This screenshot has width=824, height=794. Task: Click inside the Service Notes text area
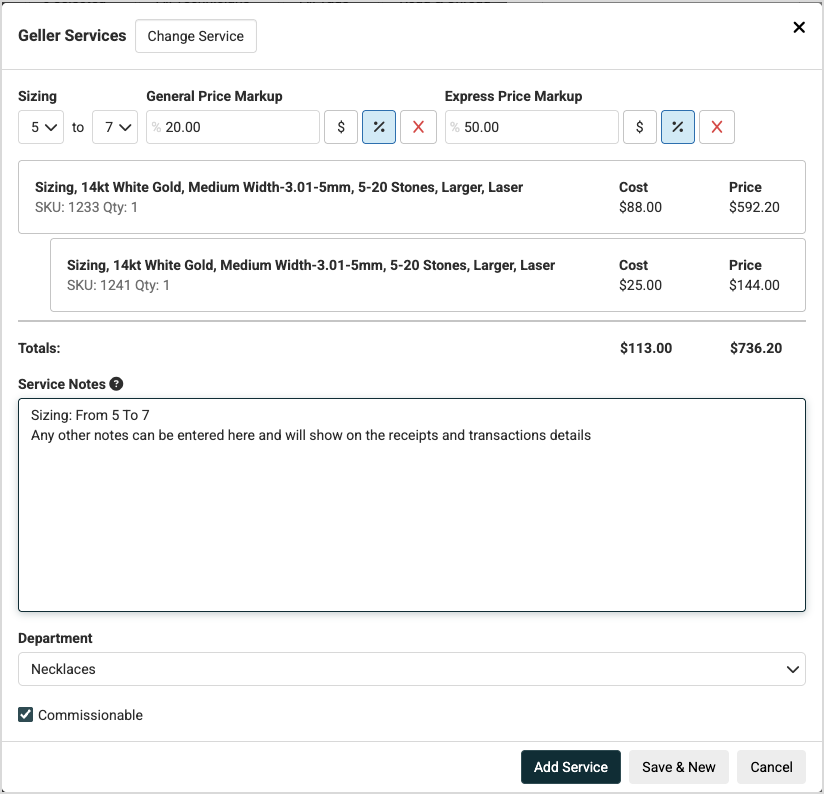pos(412,505)
